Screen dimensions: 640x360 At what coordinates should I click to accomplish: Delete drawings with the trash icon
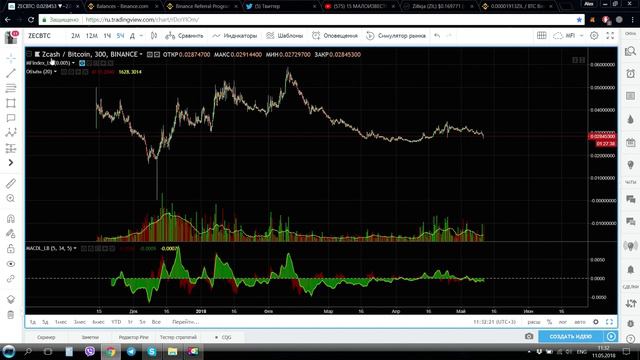point(11,315)
